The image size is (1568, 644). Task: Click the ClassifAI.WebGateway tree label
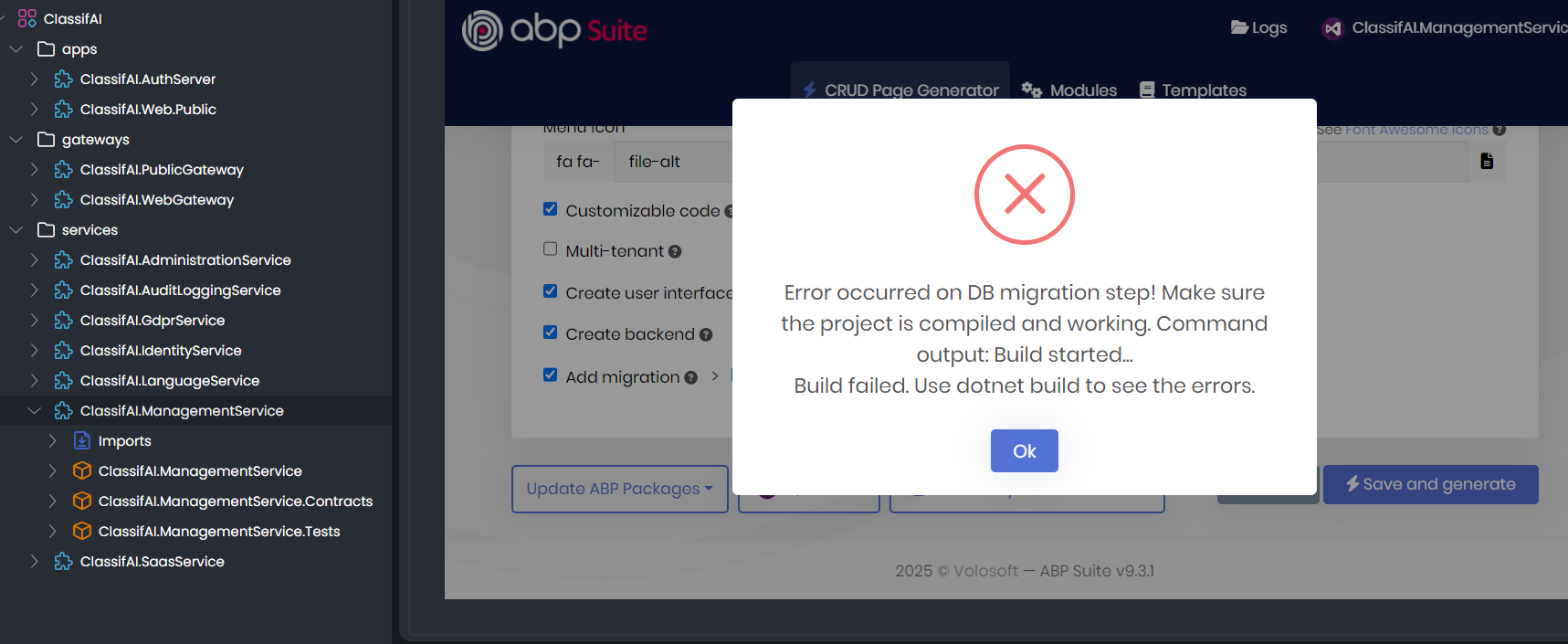click(x=157, y=199)
